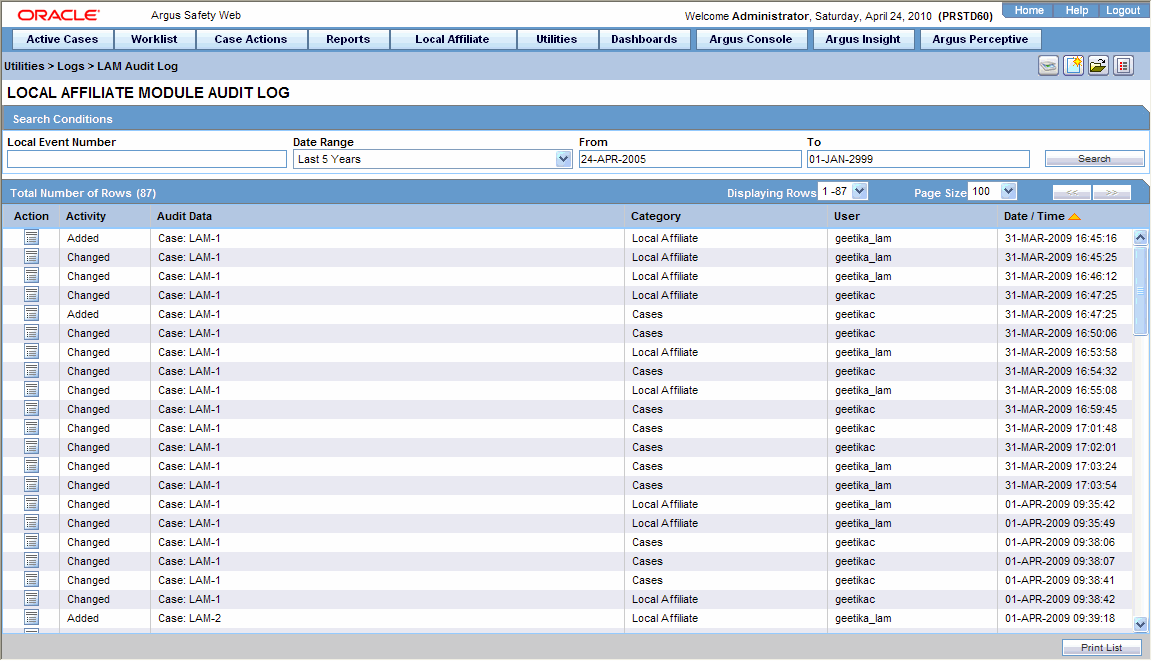Image resolution: width=1152 pixels, height=661 pixels.
Task: Click the From date field
Action: (690, 159)
